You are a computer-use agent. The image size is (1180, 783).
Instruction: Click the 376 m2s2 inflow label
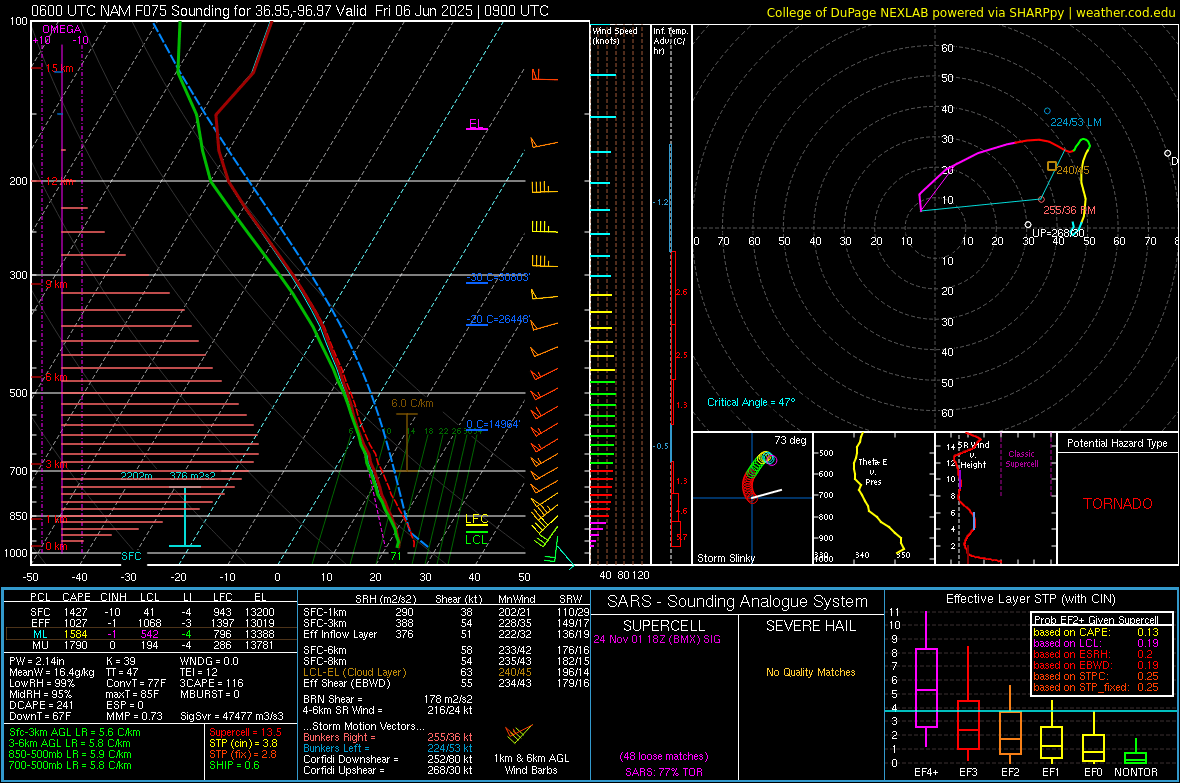193,476
